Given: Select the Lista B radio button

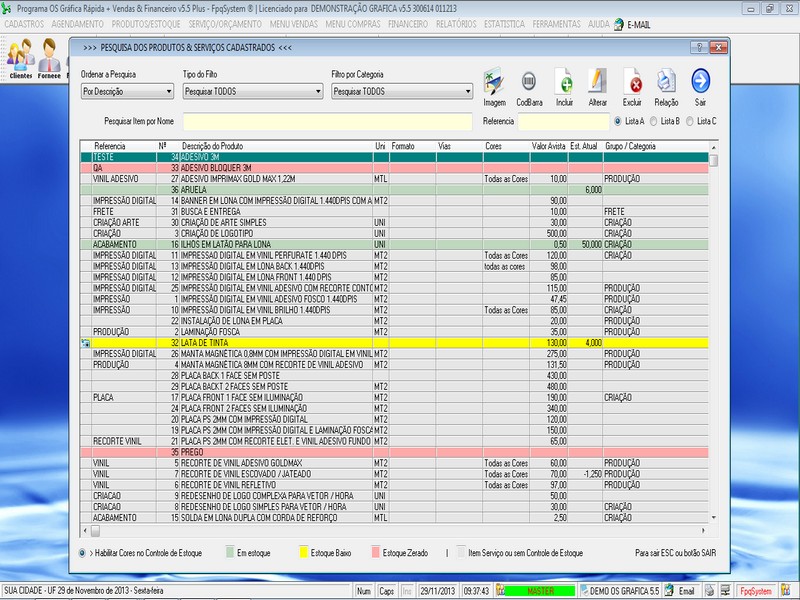Looking at the screenshot, I should click(654, 121).
